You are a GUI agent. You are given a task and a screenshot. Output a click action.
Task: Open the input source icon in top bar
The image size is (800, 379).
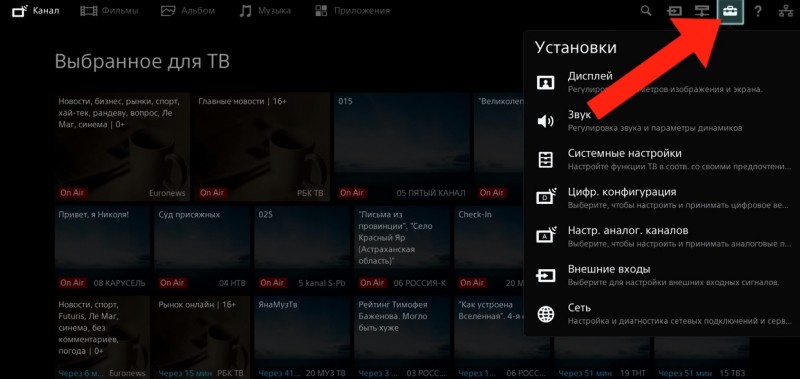click(x=674, y=11)
